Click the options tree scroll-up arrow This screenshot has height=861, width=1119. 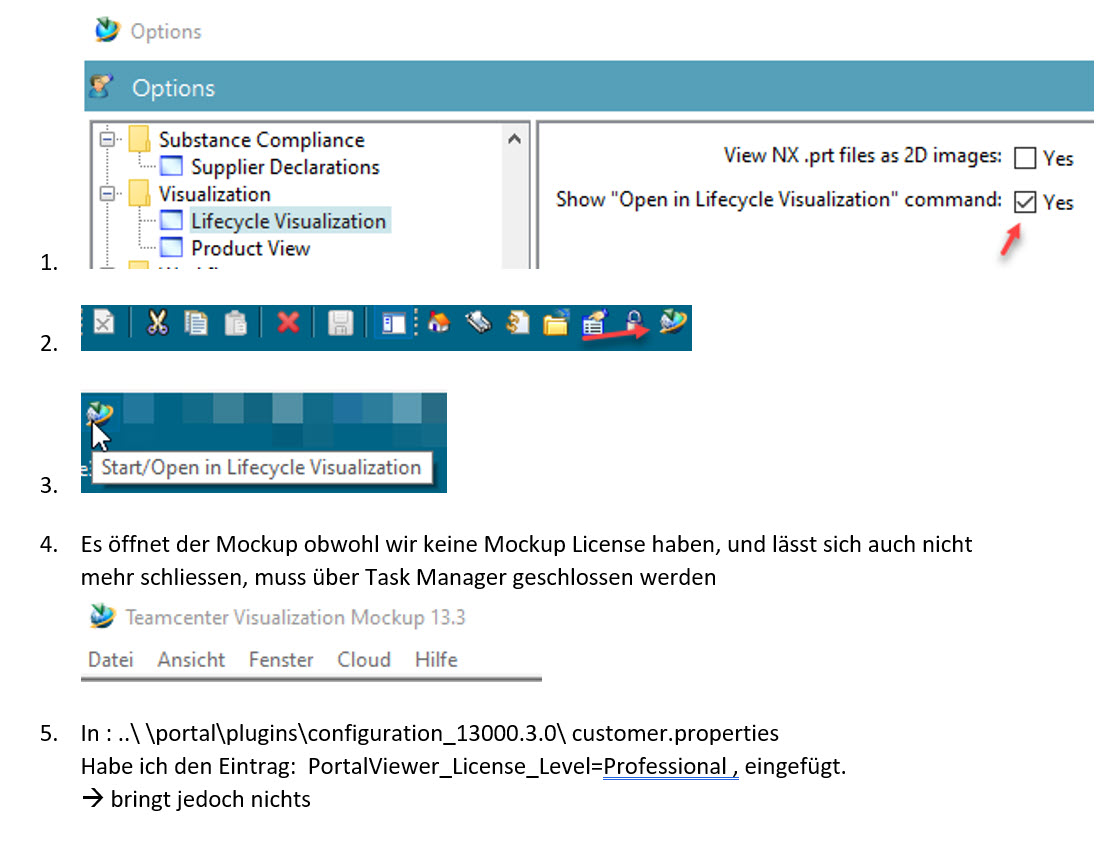515,139
